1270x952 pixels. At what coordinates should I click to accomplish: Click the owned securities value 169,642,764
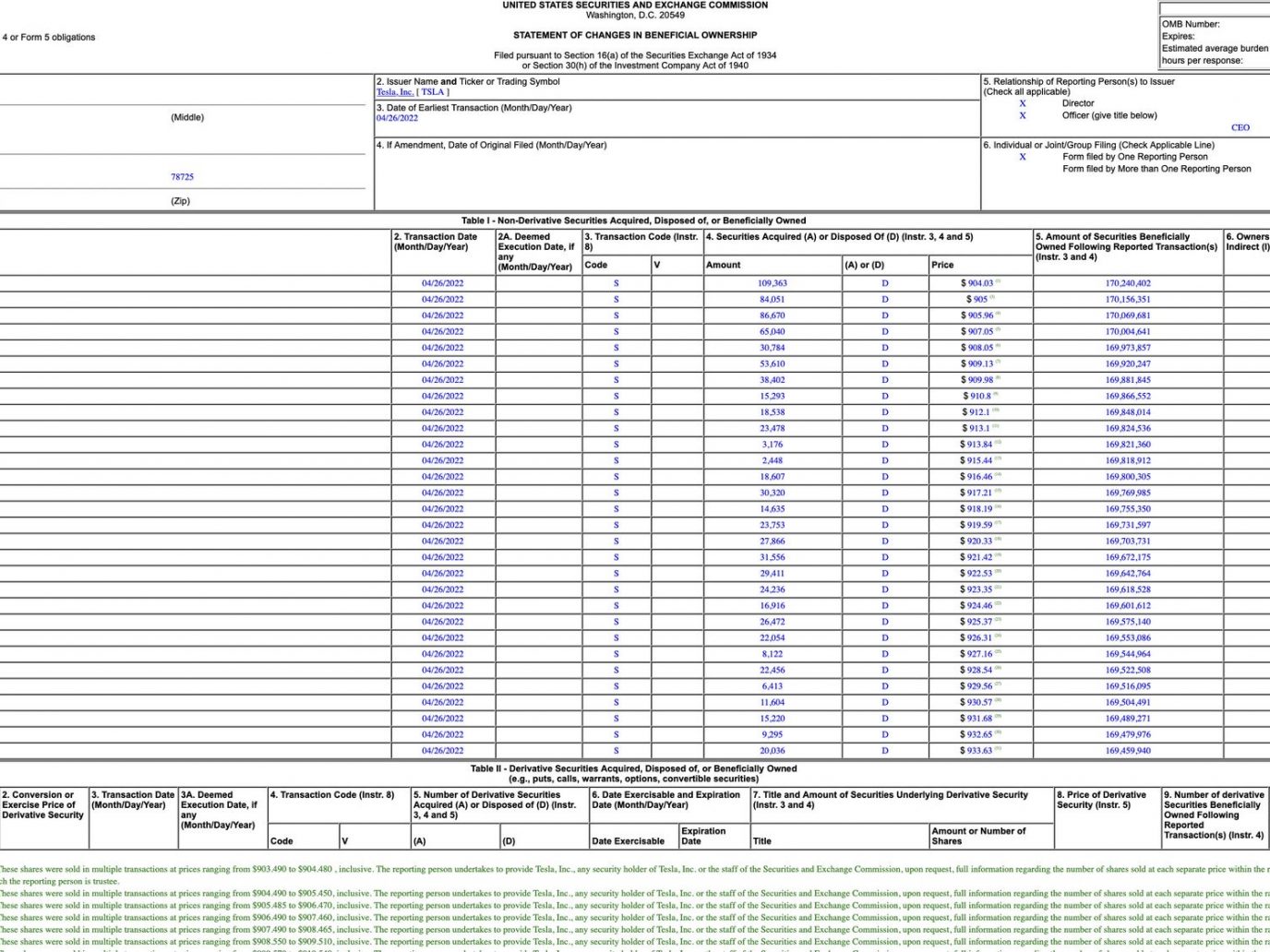[1128, 574]
